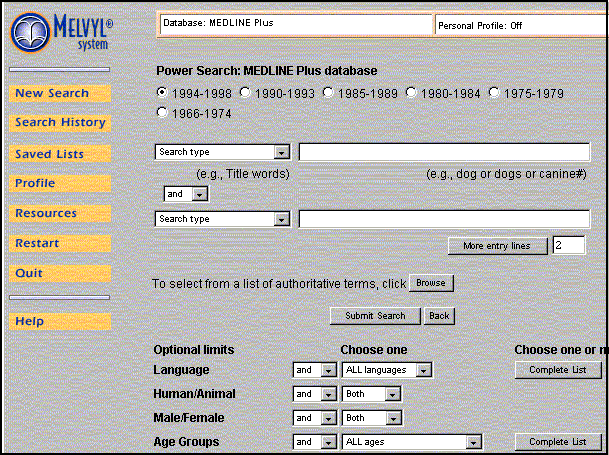
Task: Click the entry lines number field
Action: [568, 246]
